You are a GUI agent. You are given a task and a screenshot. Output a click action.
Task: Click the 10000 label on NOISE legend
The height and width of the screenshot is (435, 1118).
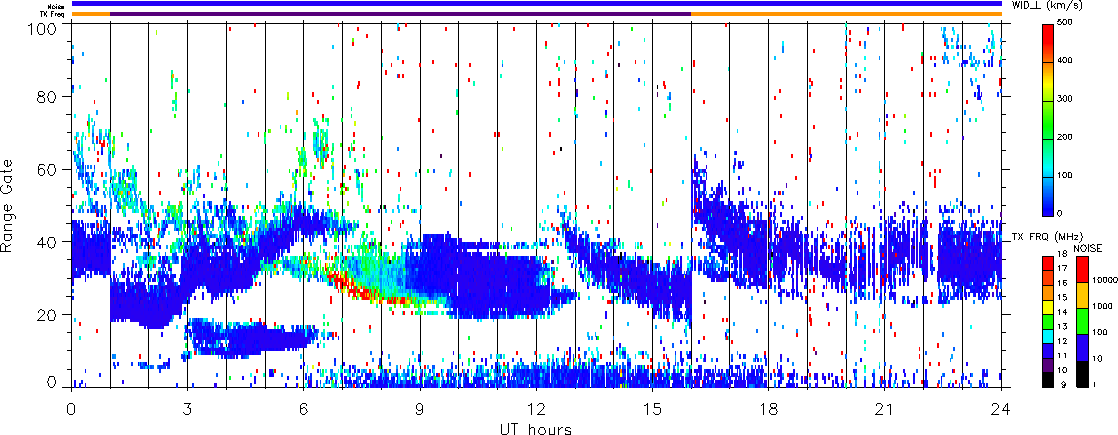point(1104,280)
